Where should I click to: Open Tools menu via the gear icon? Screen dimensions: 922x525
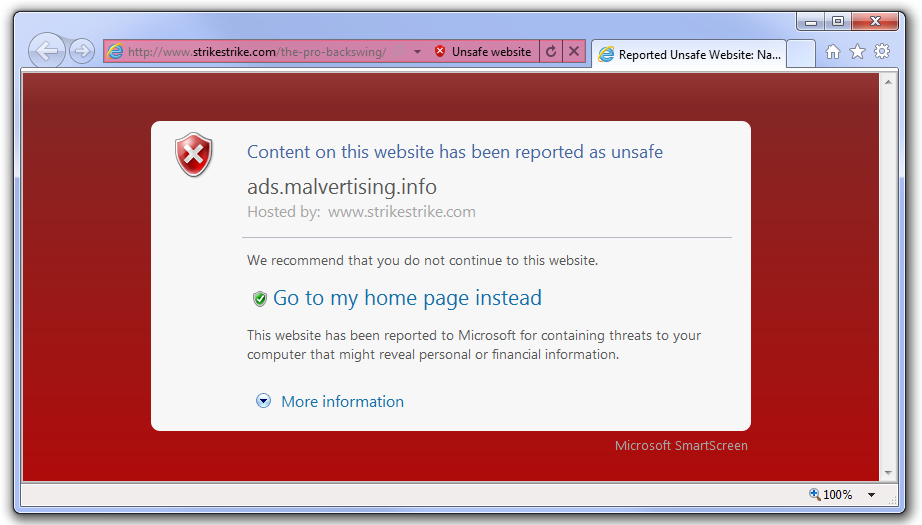tap(882, 52)
